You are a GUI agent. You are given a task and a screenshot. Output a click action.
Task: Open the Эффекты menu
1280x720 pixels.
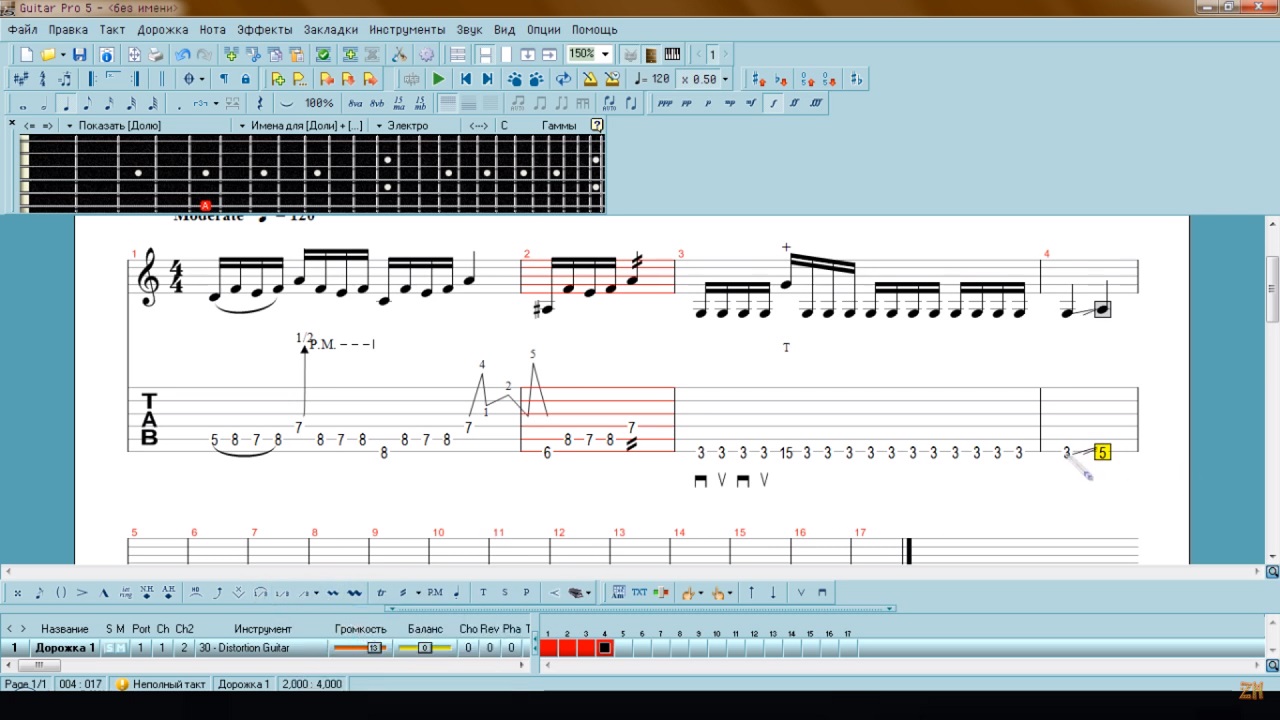click(265, 30)
